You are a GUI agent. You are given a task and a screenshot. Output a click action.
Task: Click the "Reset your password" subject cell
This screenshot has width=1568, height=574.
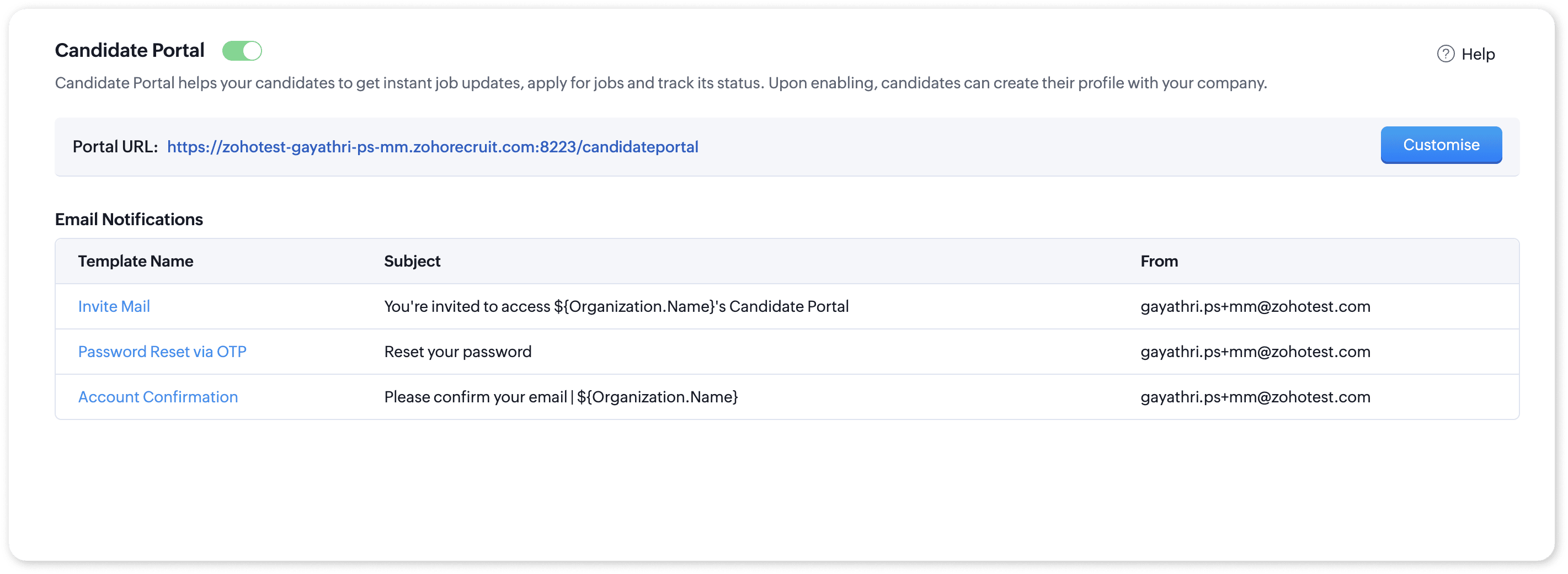pos(458,352)
